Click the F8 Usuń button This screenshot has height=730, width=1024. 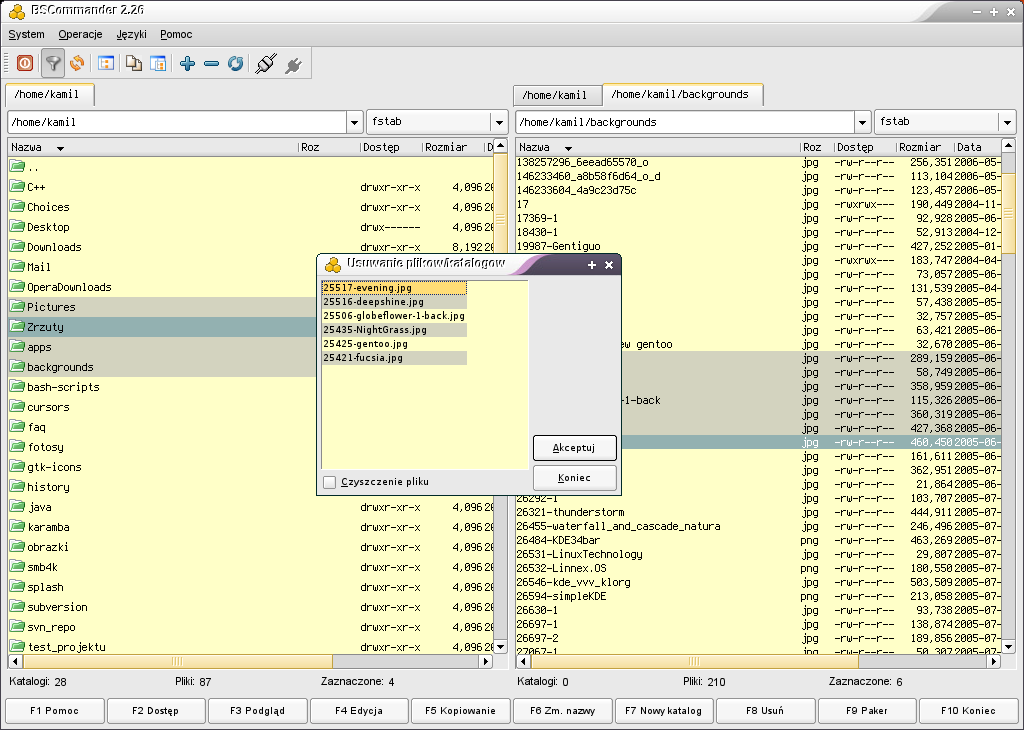point(766,711)
